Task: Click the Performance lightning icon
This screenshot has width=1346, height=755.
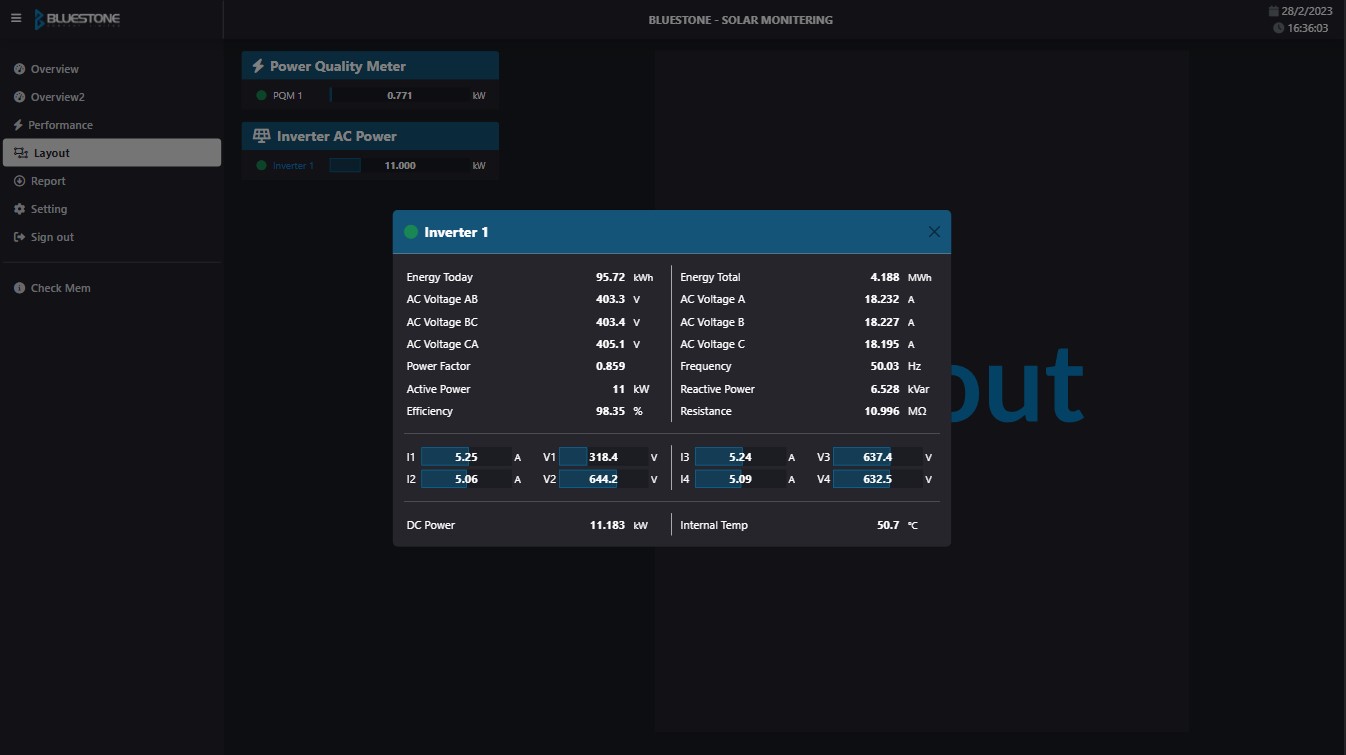Action: 18,125
